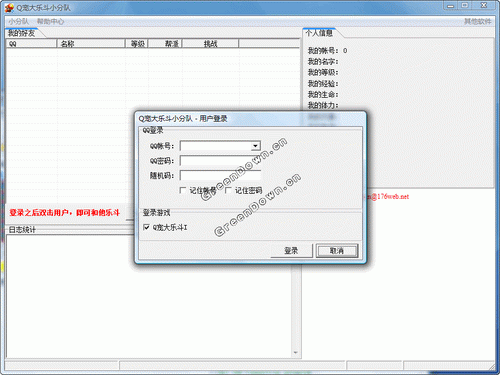The height and width of the screenshot is (375, 500).
Task: Sort by the 名称 column header
Action: [91, 44]
